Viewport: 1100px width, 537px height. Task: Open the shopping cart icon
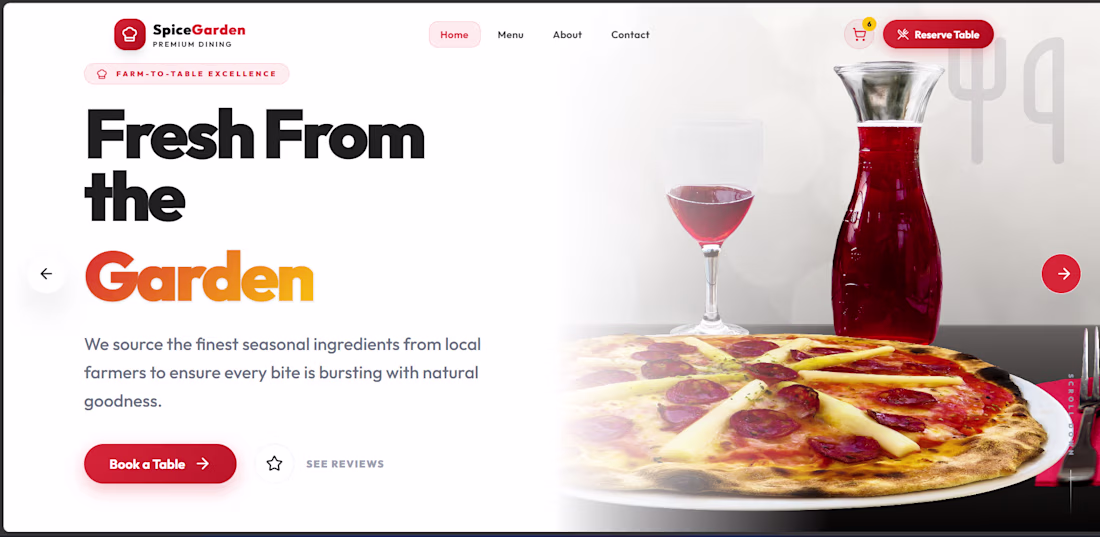(859, 34)
